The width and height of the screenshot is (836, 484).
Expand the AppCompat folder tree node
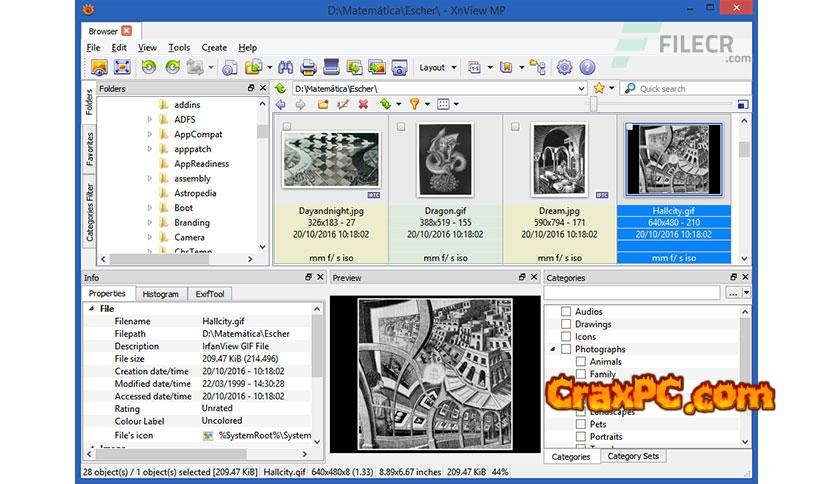point(150,134)
